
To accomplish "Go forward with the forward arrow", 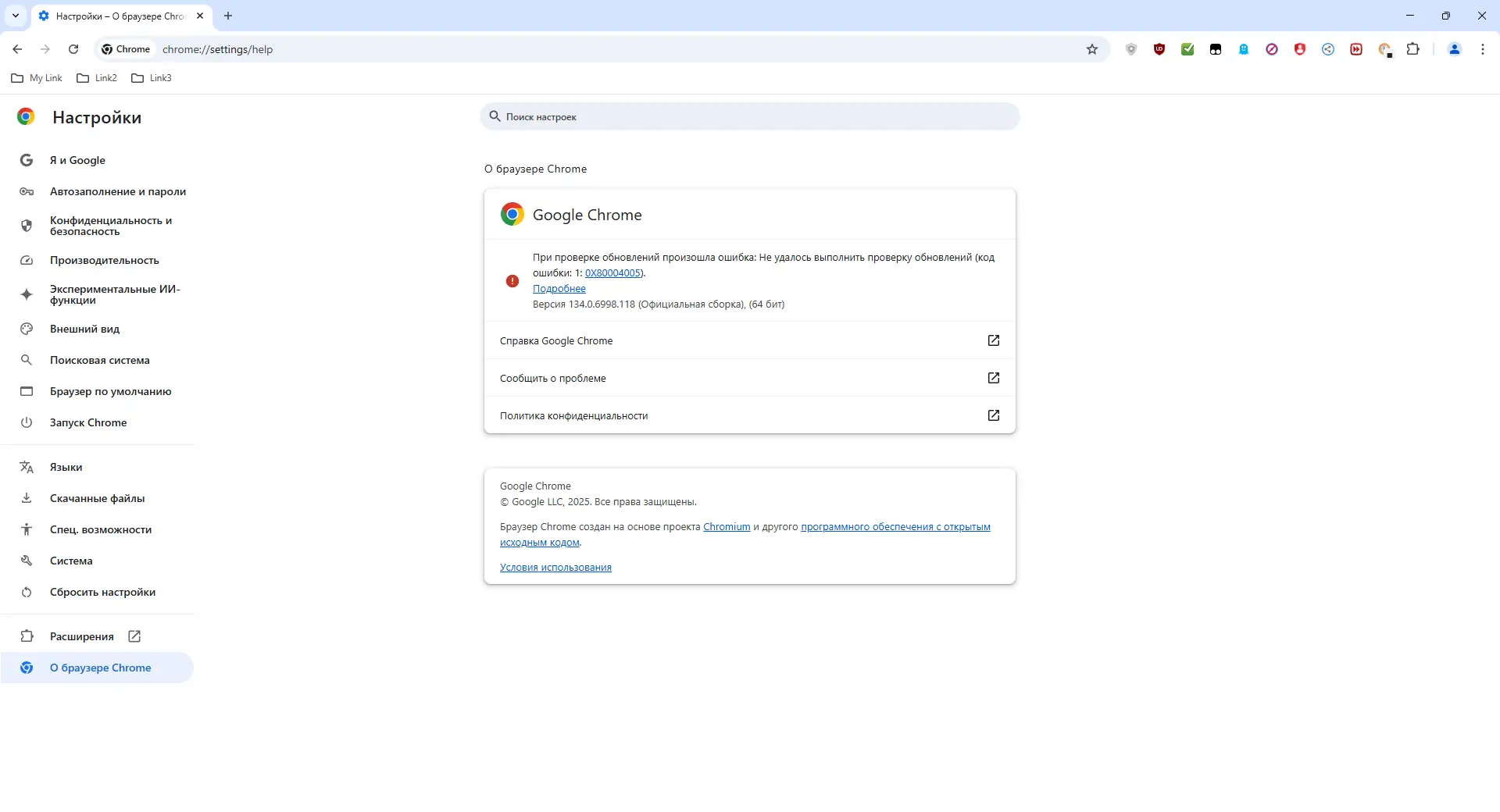I will (x=45, y=49).
